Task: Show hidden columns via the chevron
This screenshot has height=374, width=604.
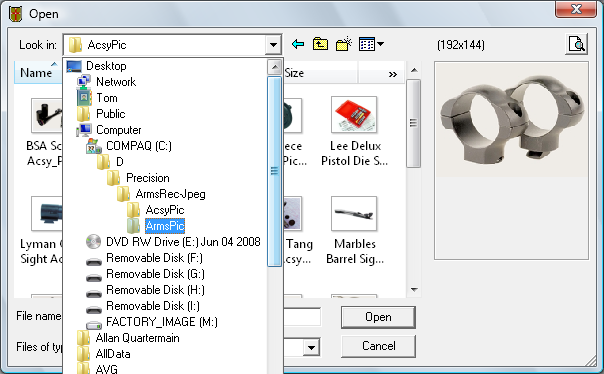Action: [393, 74]
